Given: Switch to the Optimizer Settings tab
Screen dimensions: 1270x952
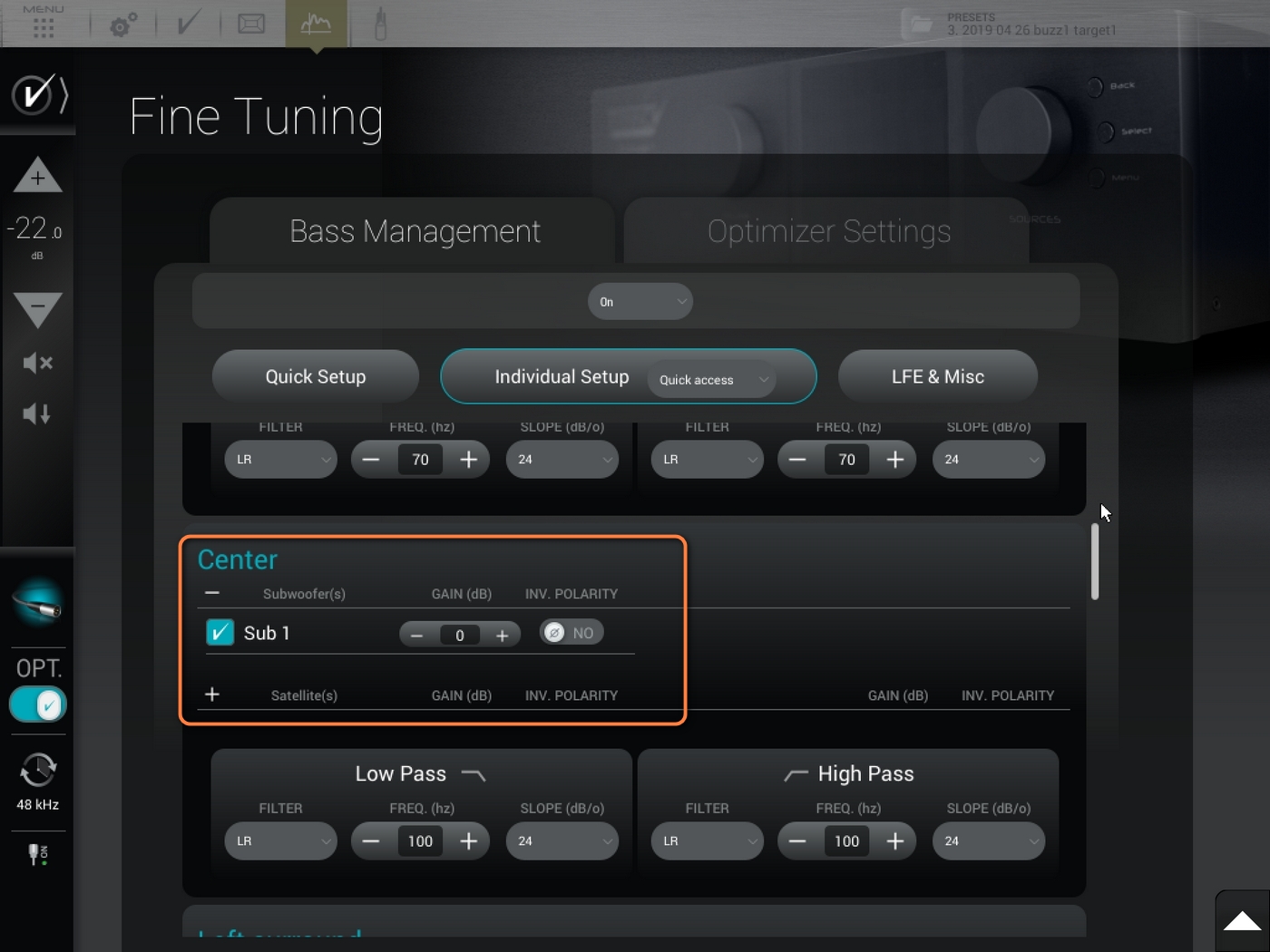Looking at the screenshot, I should [x=828, y=232].
